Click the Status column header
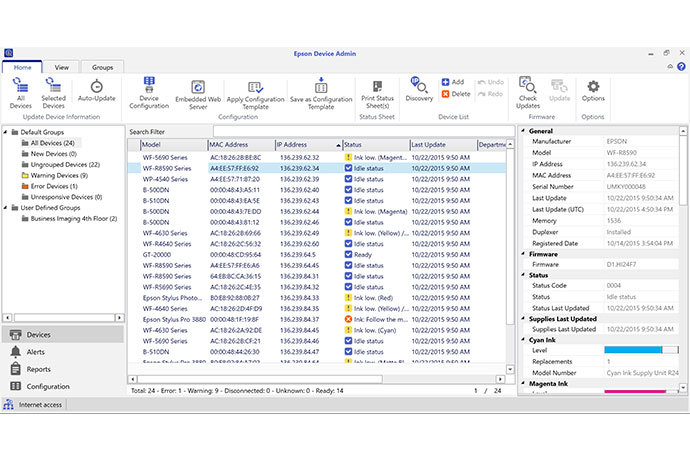 [376, 144]
